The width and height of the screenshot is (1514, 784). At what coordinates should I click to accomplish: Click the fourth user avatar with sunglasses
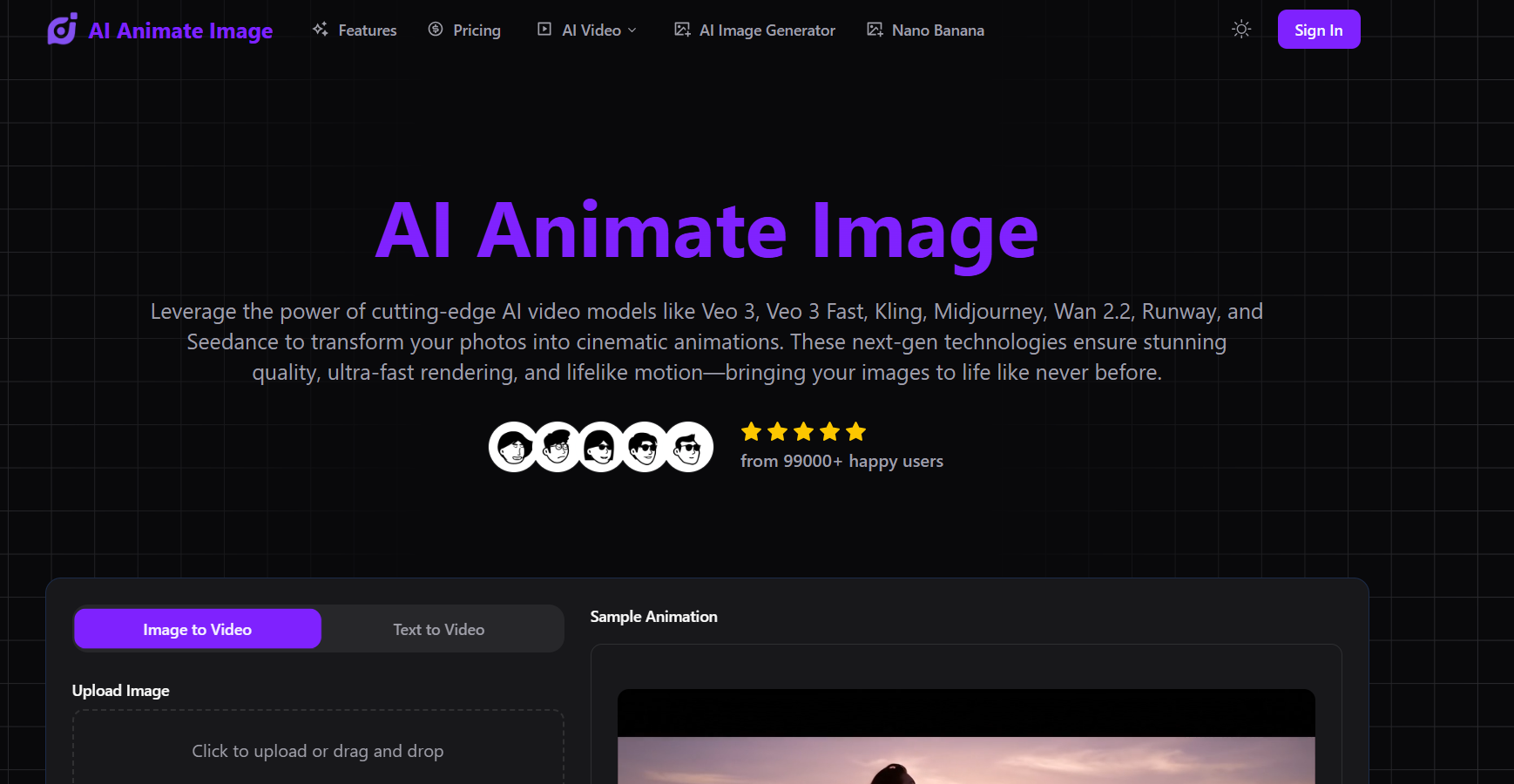click(645, 447)
